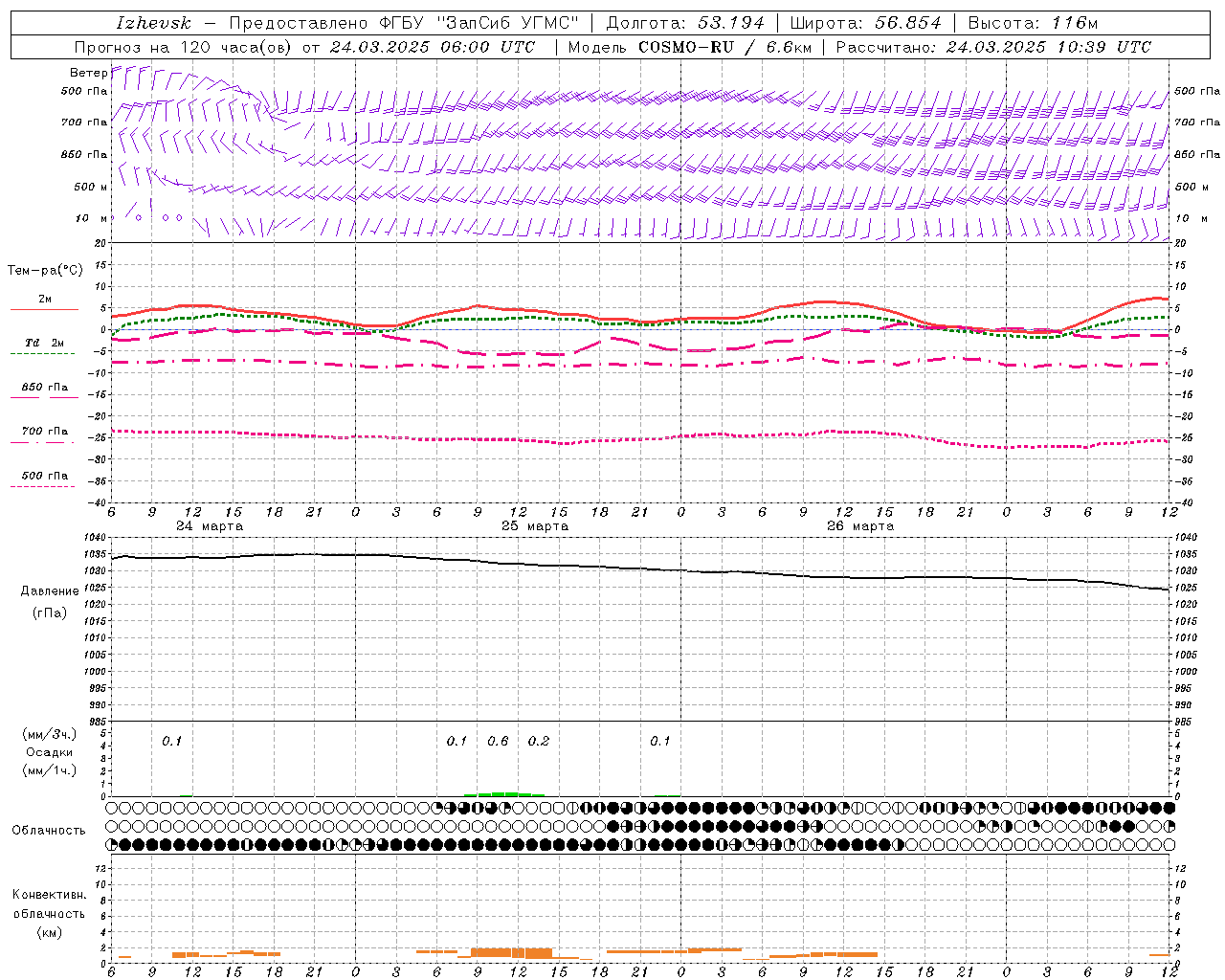
Task: Click the 'Высота: 116м' header field
Action: coord(1033,23)
